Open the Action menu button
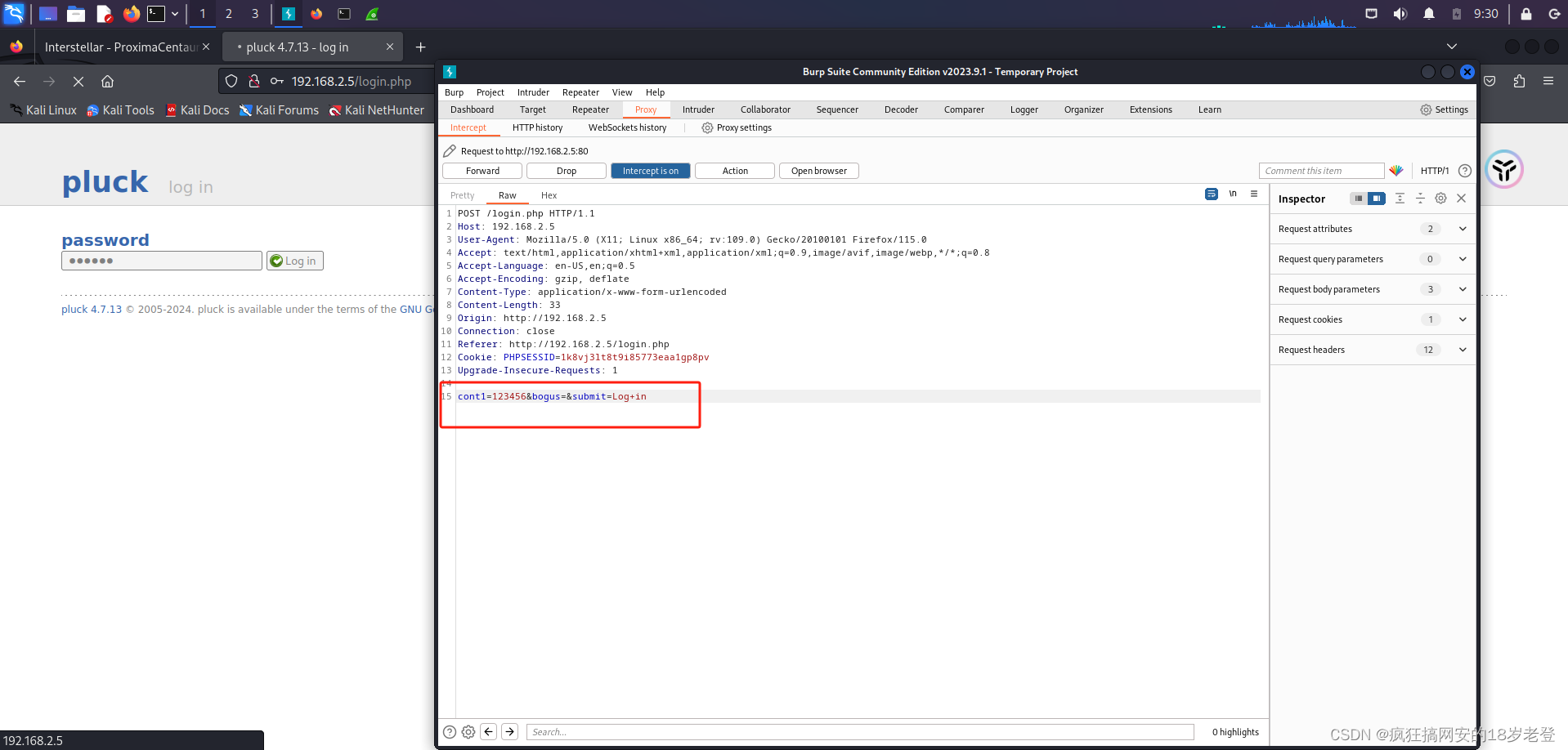1568x750 pixels. [735, 171]
